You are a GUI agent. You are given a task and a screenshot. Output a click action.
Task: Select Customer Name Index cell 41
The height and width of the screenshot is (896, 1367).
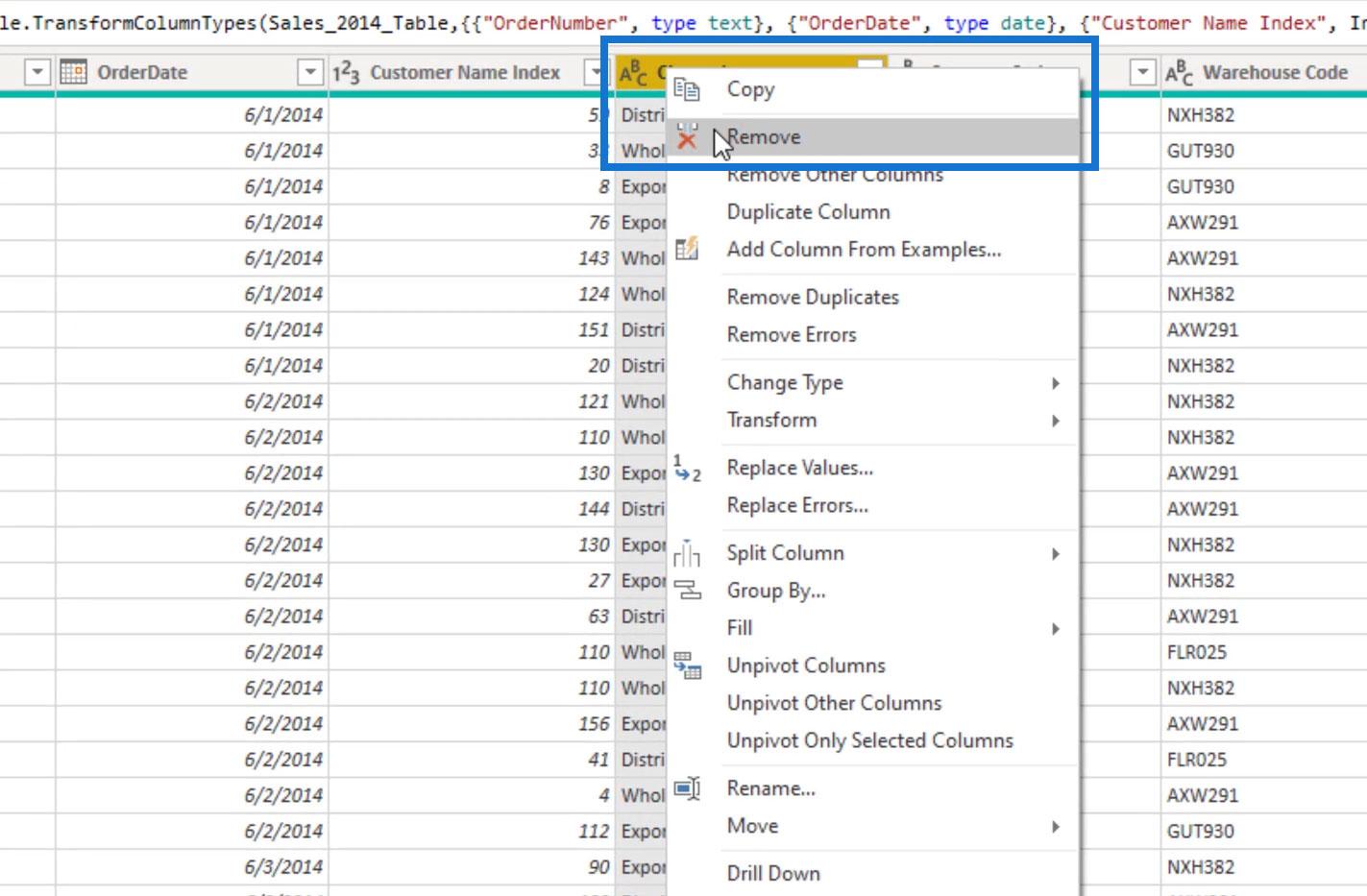(x=471, y=759)
